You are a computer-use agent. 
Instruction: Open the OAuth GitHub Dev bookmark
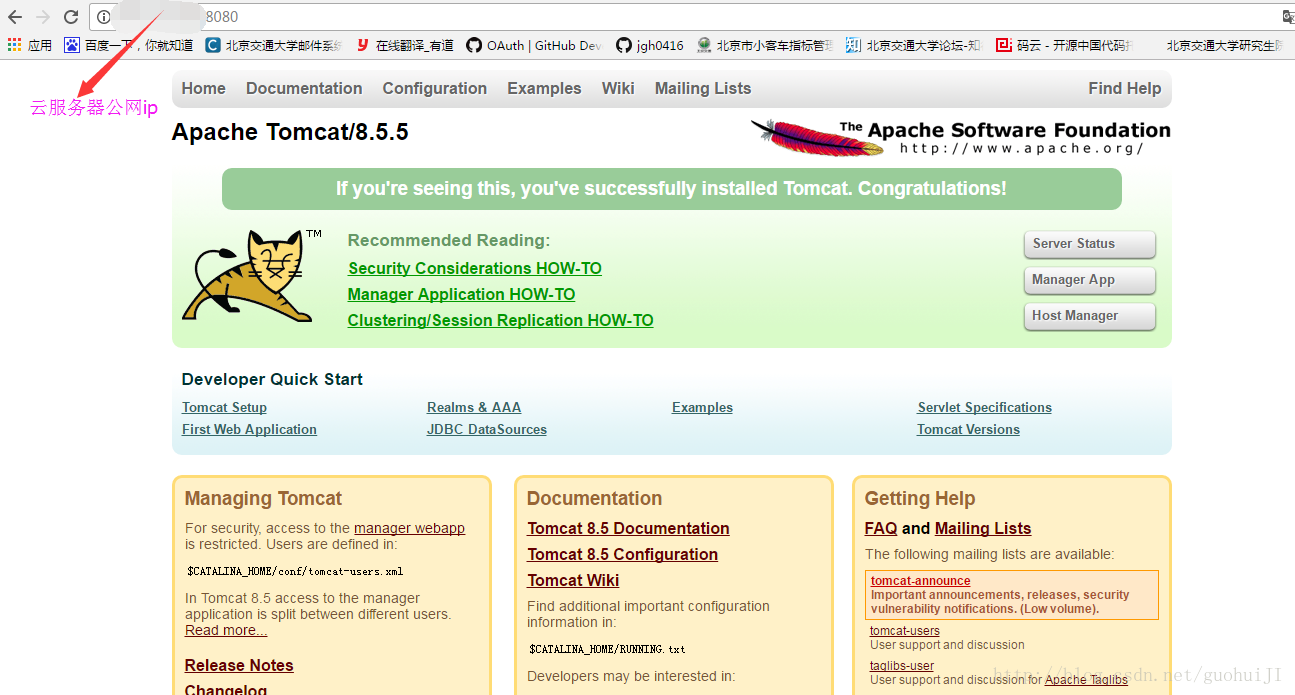[534, 45]
